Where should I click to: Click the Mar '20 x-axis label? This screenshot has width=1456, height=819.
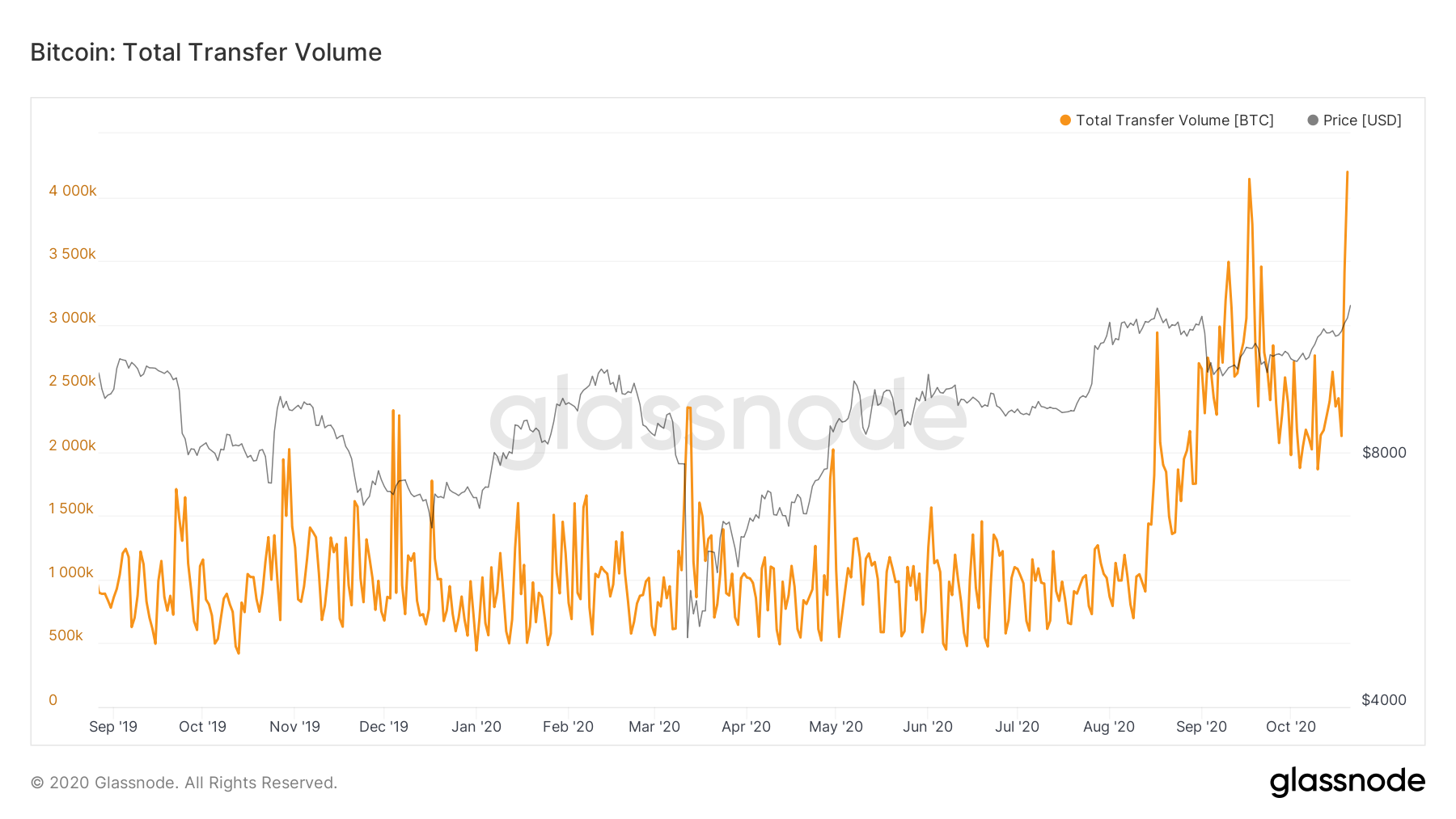pyautogui.click(x=654, y=727)
